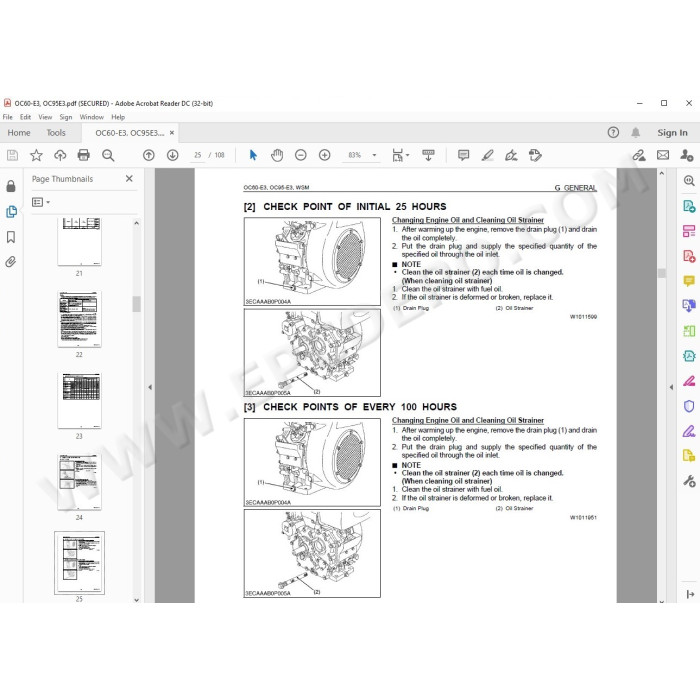Open Protect shield tool in right panel
This screenshot has height=700, width=700.
coord(689,406)
